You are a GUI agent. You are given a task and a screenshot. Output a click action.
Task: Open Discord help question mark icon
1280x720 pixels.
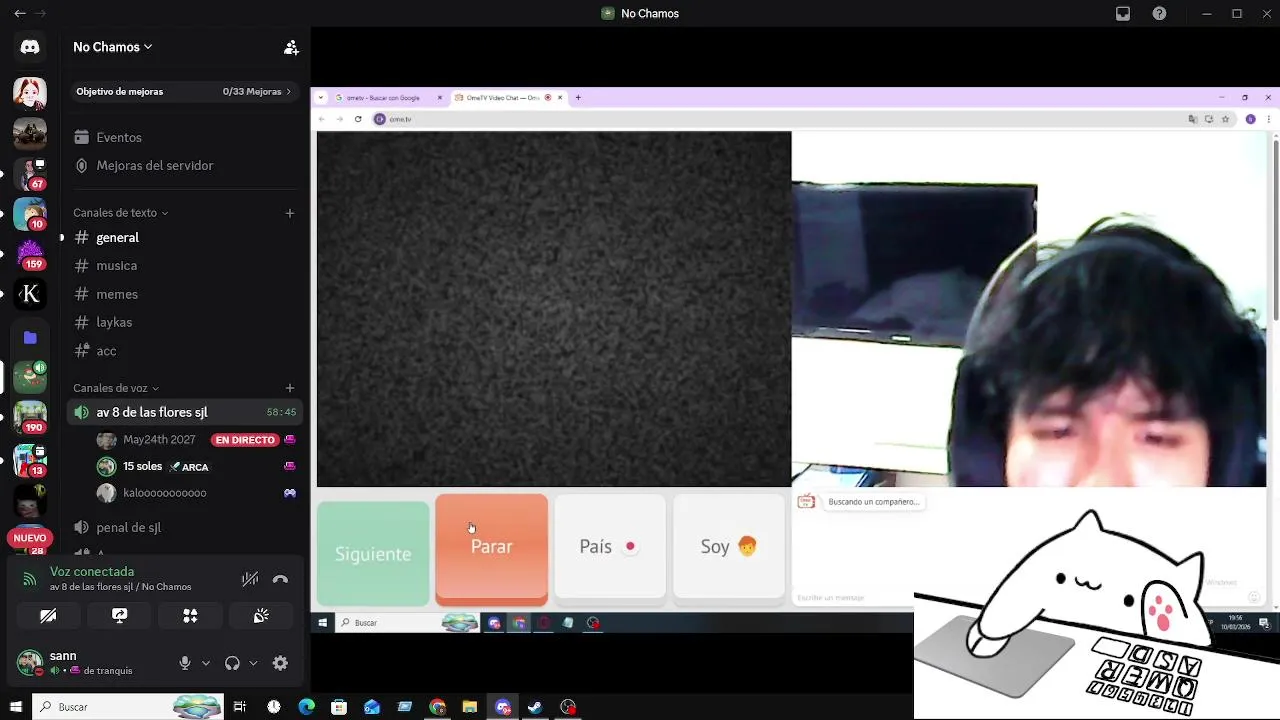[x=1159, y=13]
